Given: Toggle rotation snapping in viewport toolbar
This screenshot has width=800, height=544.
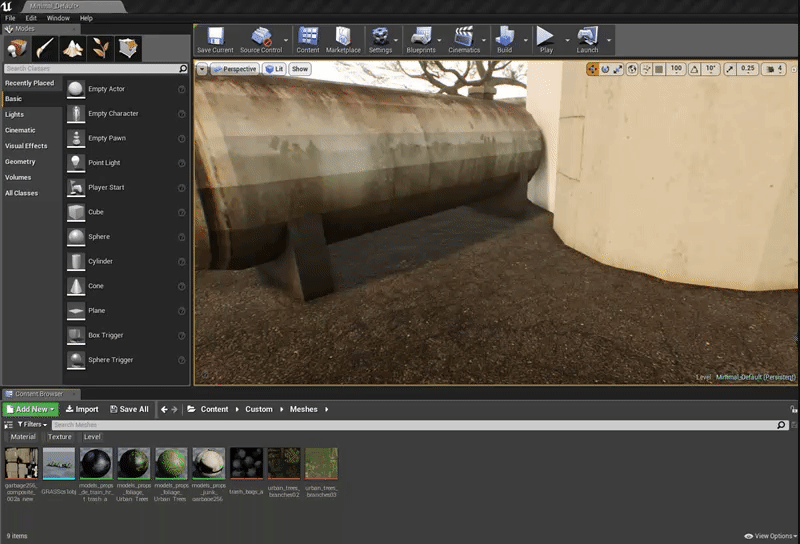Looking at the screenshot, I should pyautogui.click(x=695, y=69).
